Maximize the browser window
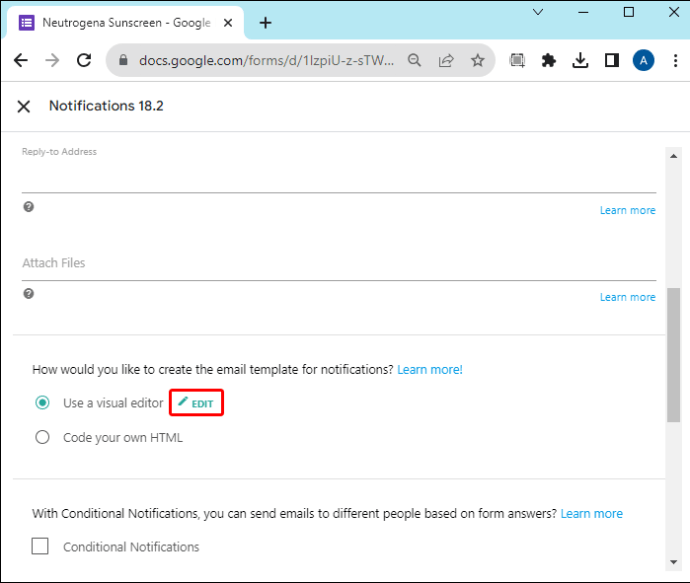 (629, 12)
